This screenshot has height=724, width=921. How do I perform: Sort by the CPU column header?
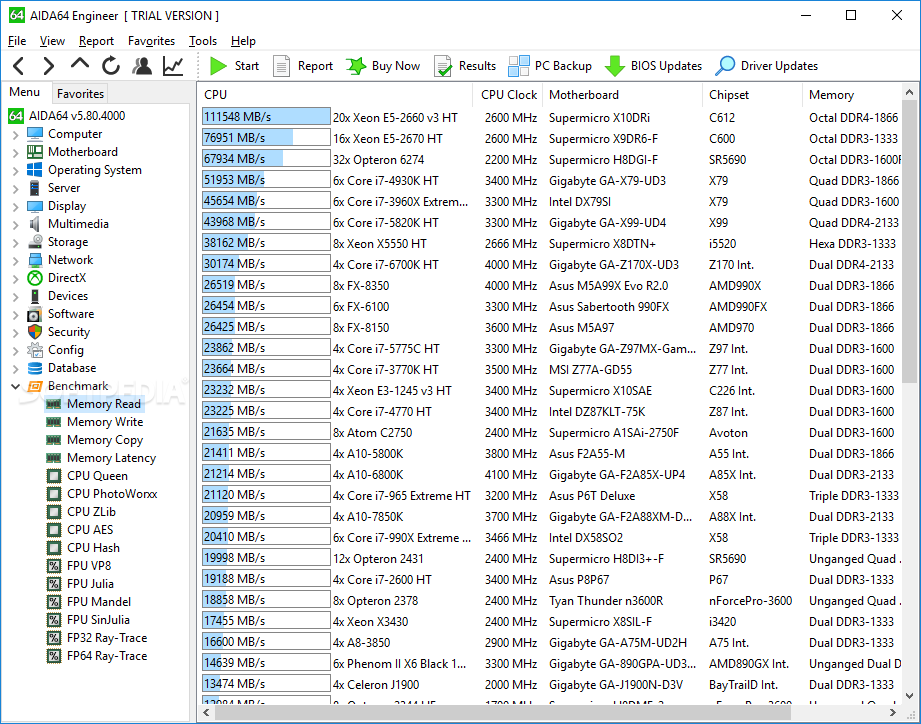coord(336,95)
